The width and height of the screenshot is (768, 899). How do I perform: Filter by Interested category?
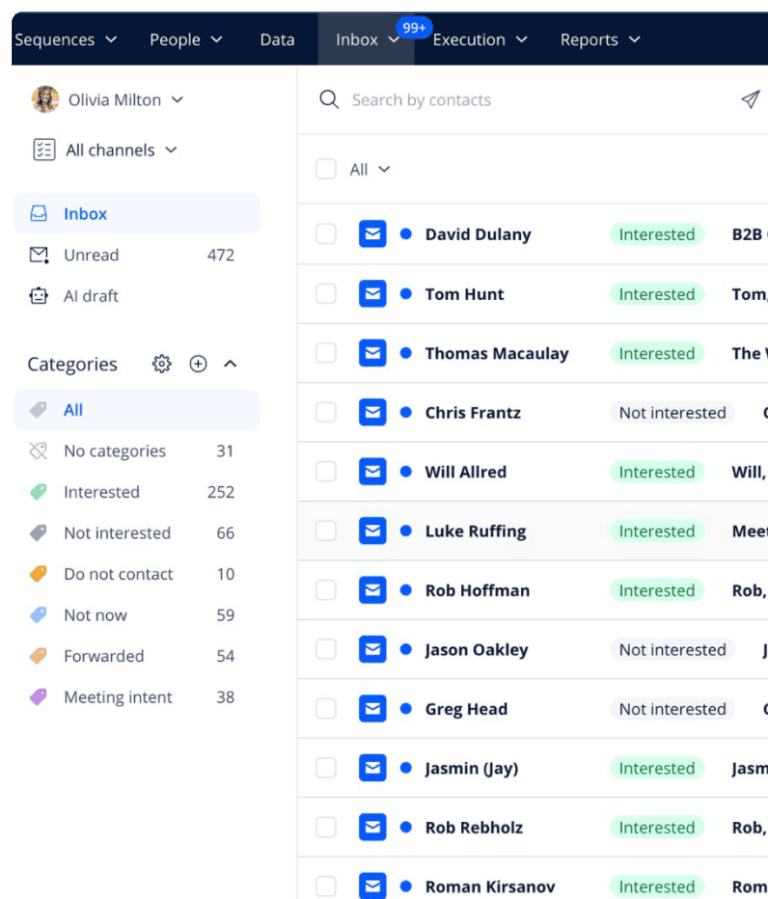point(136,492)
